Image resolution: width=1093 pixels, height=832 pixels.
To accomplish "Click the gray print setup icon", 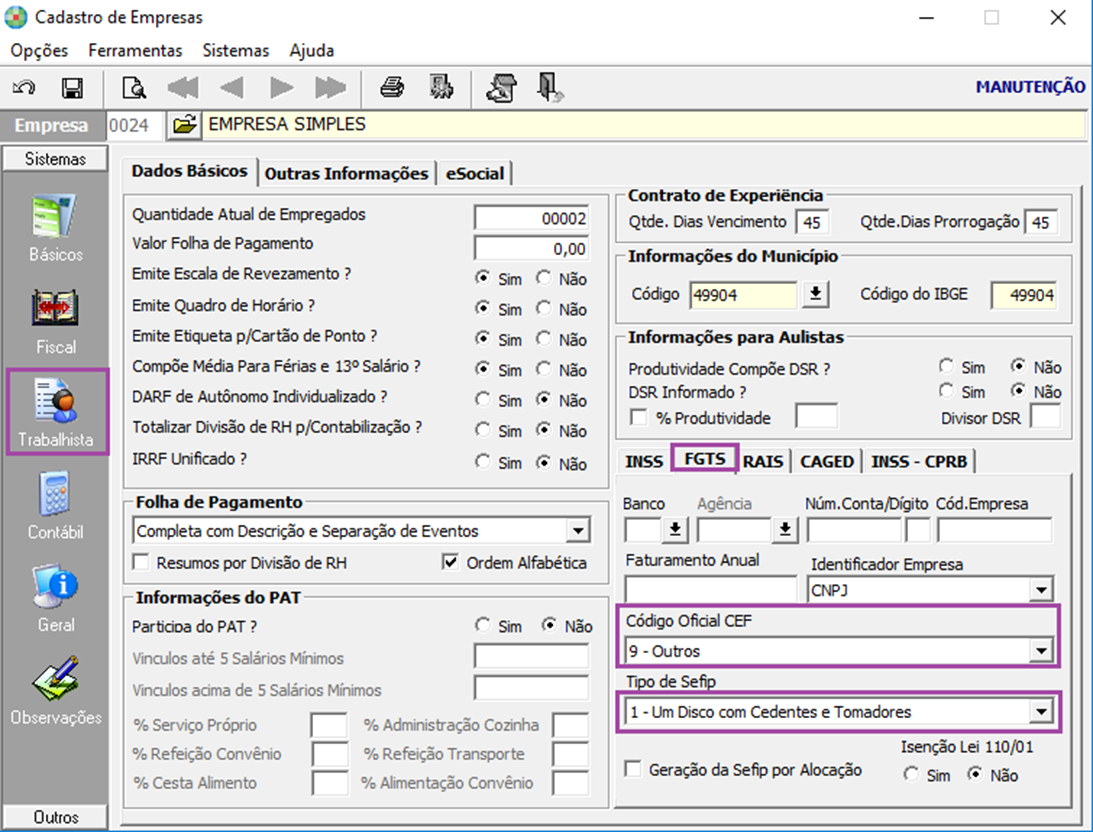I will (x=441, y=88).
